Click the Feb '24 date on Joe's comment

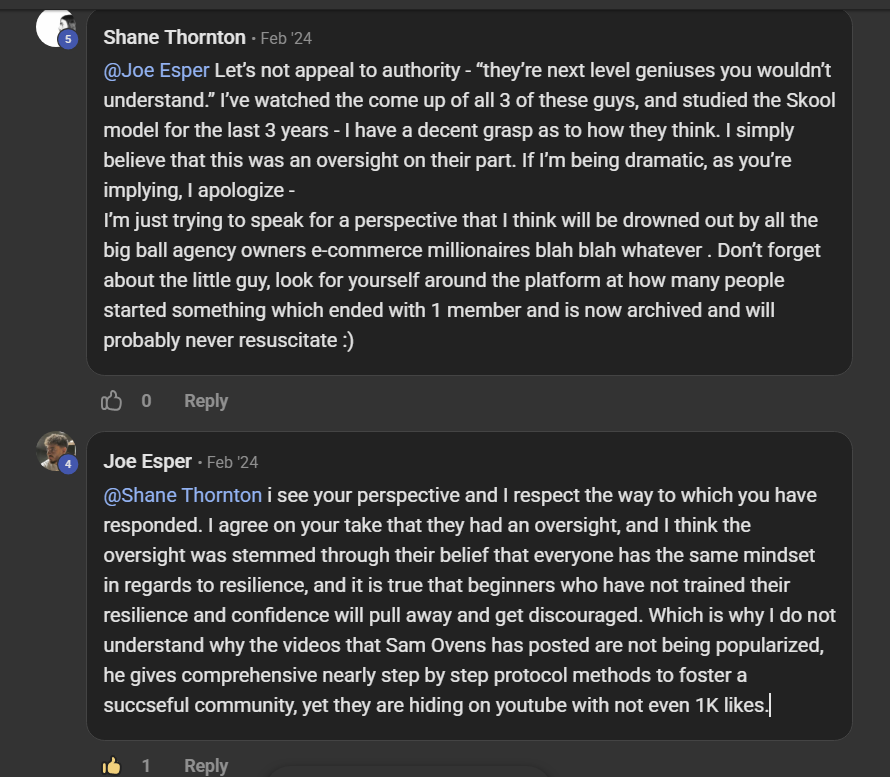[x=232, y=463]
